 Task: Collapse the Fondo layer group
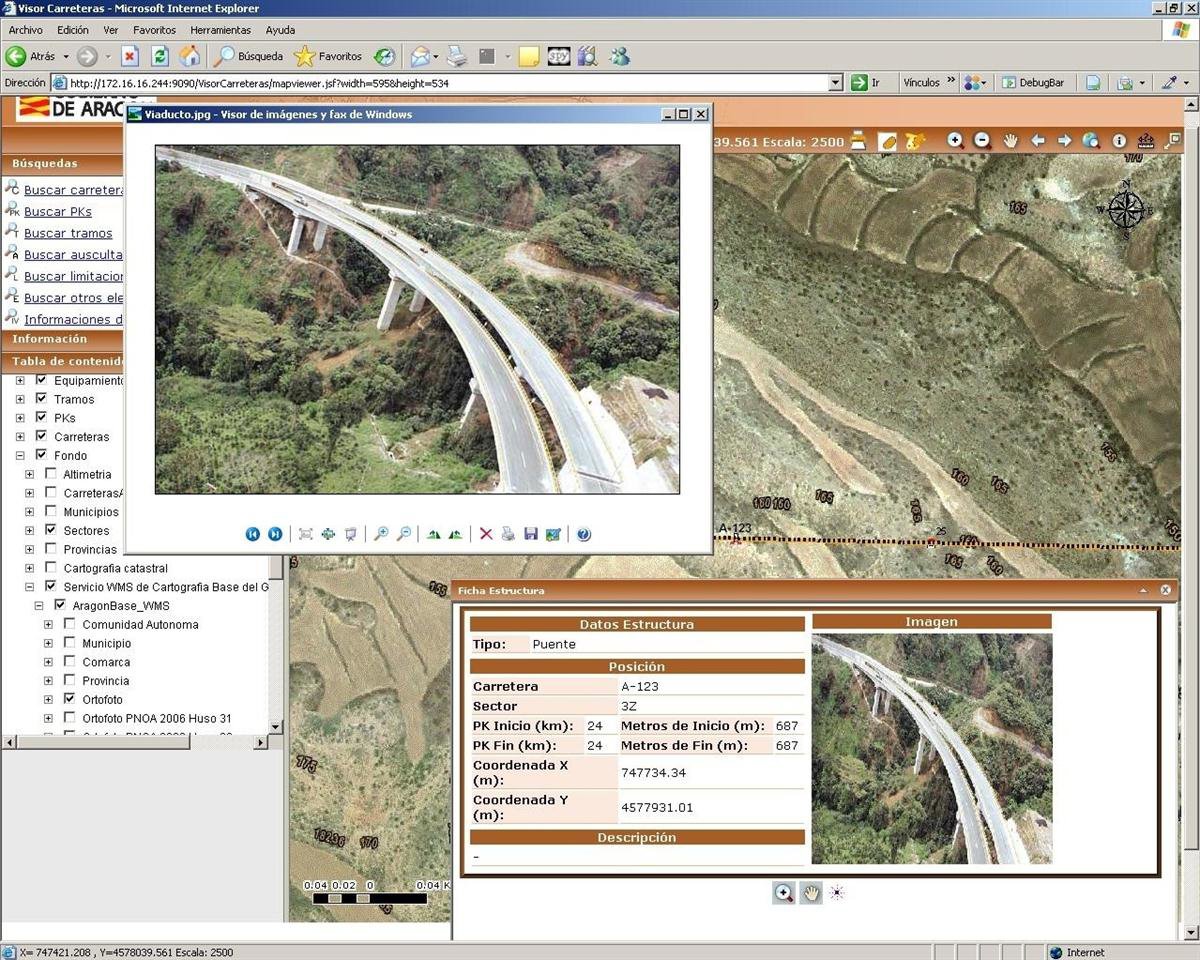pos(20,455)
